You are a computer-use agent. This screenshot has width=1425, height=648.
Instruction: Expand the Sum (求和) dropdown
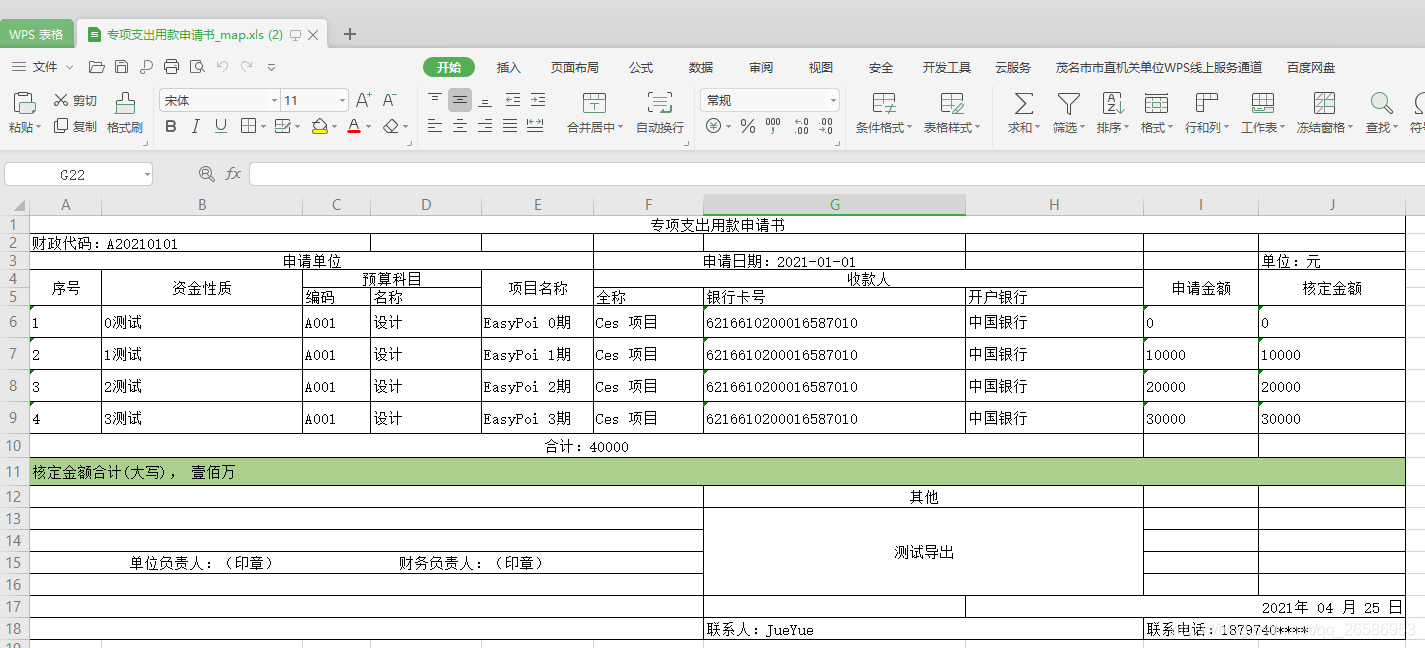point(1037,128)
